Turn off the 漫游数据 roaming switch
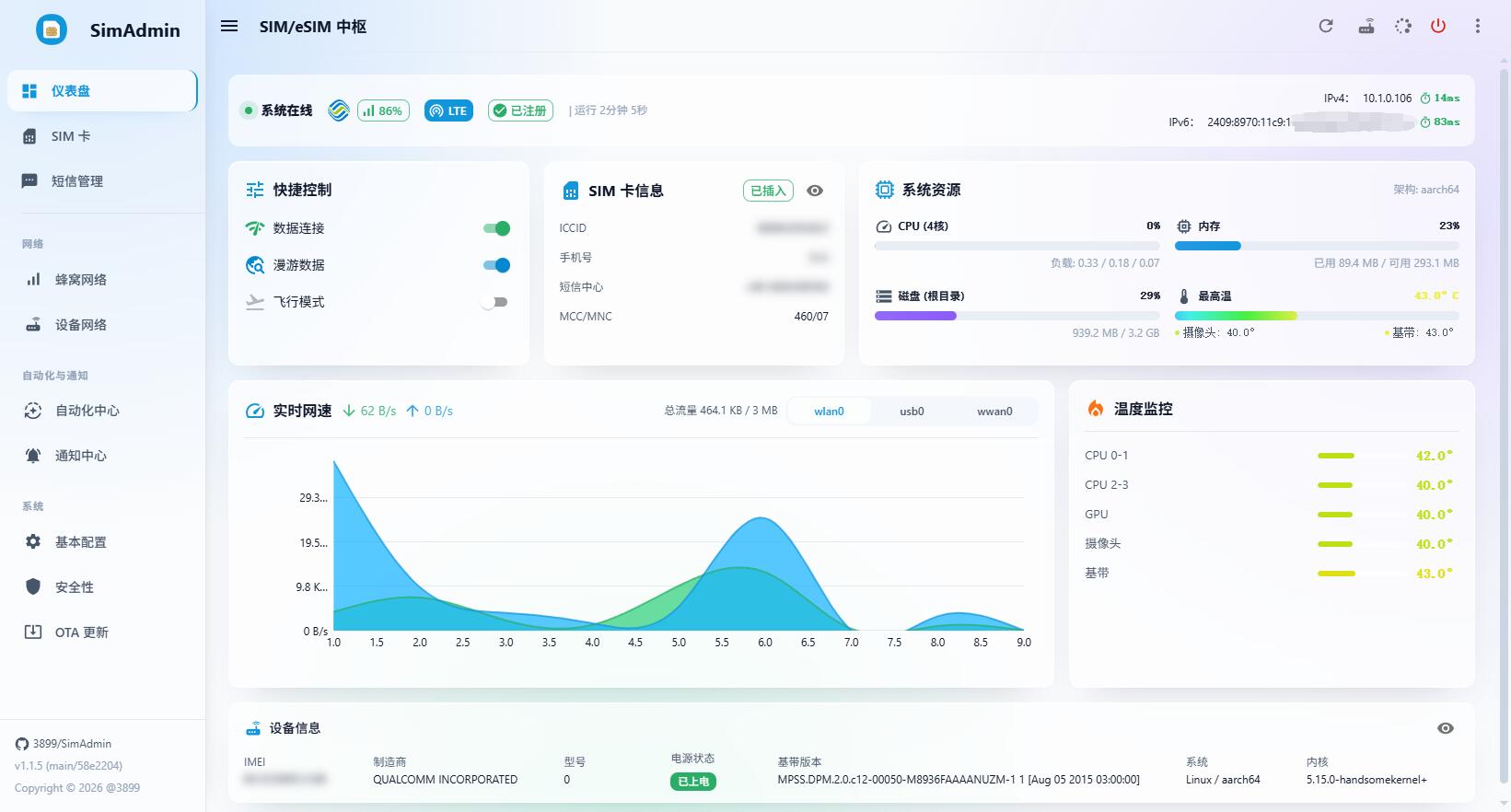Image resolution: width=1511 pixels, height=812 pixels. (496, 265)
